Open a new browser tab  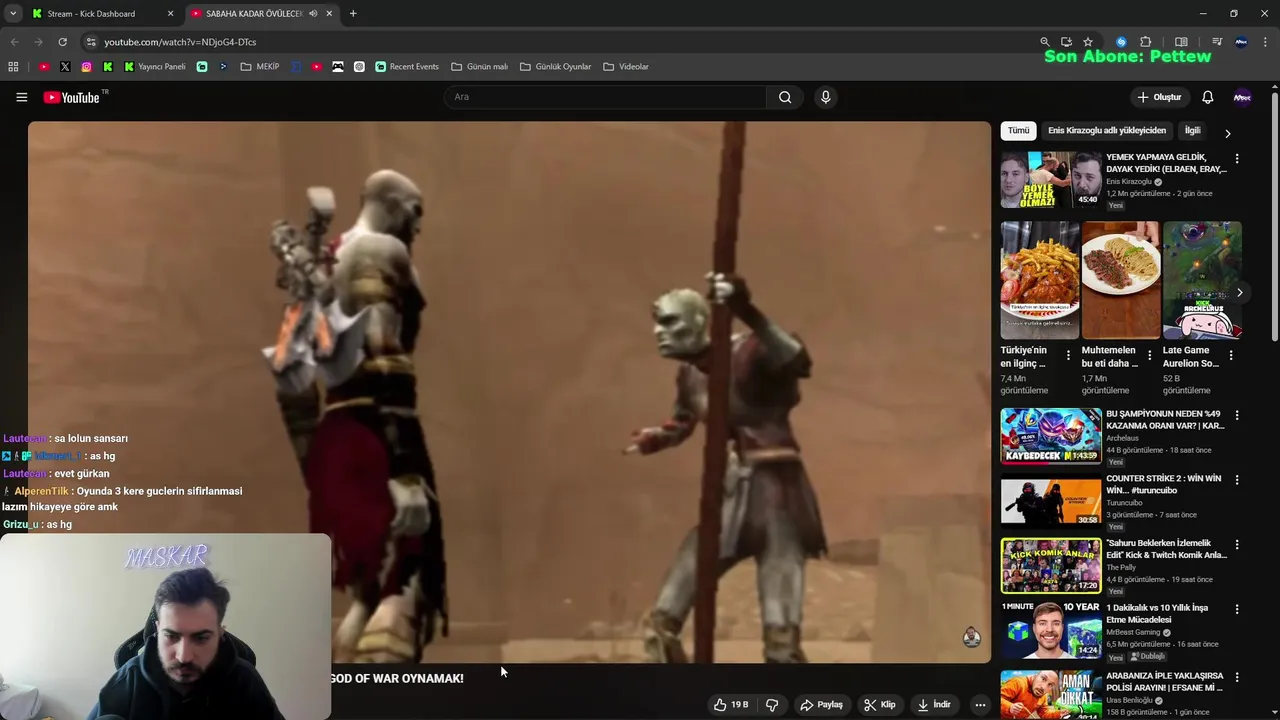pos(353,14)
